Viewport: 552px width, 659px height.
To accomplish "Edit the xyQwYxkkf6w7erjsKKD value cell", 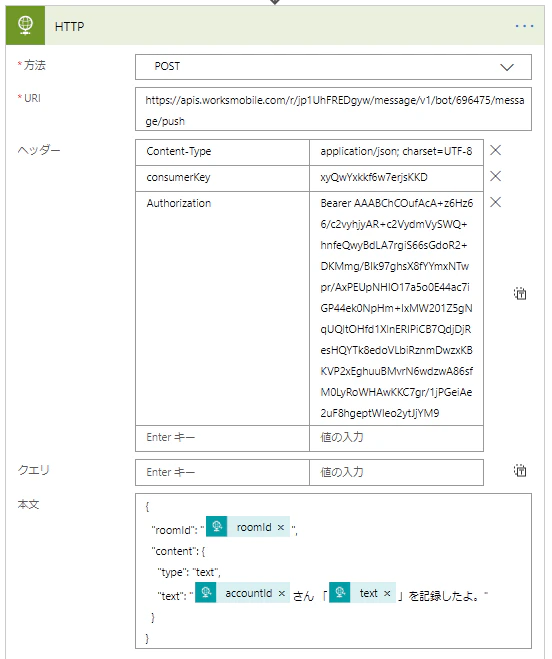I will point(396,178).
